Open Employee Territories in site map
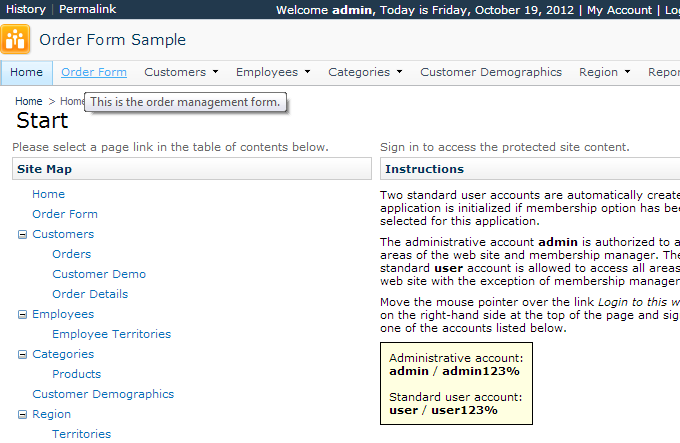Screen dimensions: 680x443 point(111,334)
